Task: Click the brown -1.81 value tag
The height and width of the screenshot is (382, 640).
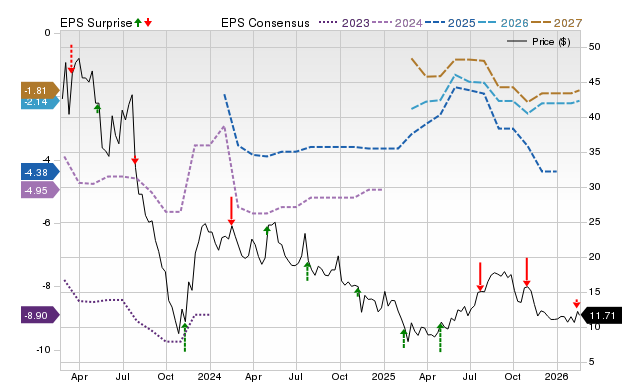Action: (x=40, y=91)
